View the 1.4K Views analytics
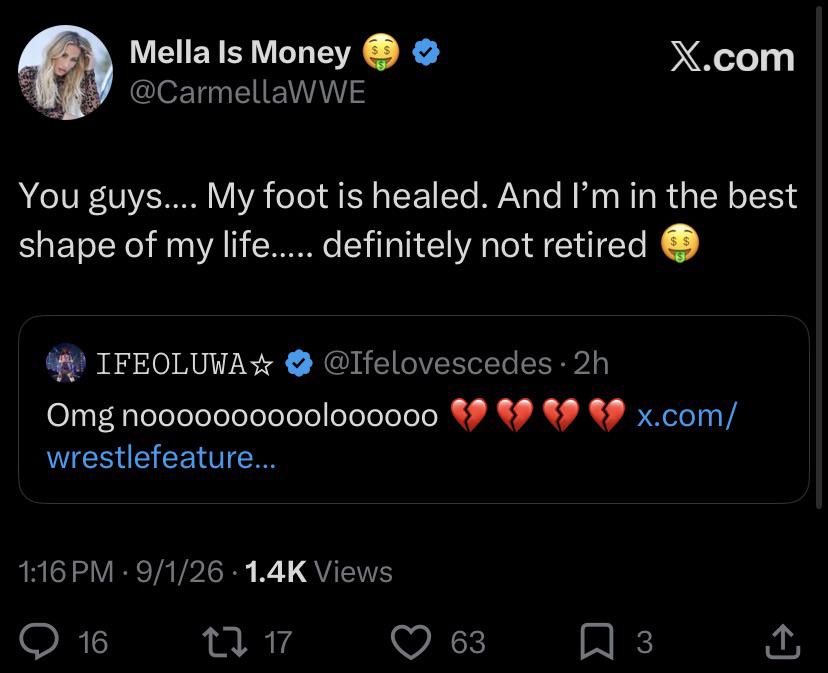This screenshot has height=673, width=828. point(319,572)
